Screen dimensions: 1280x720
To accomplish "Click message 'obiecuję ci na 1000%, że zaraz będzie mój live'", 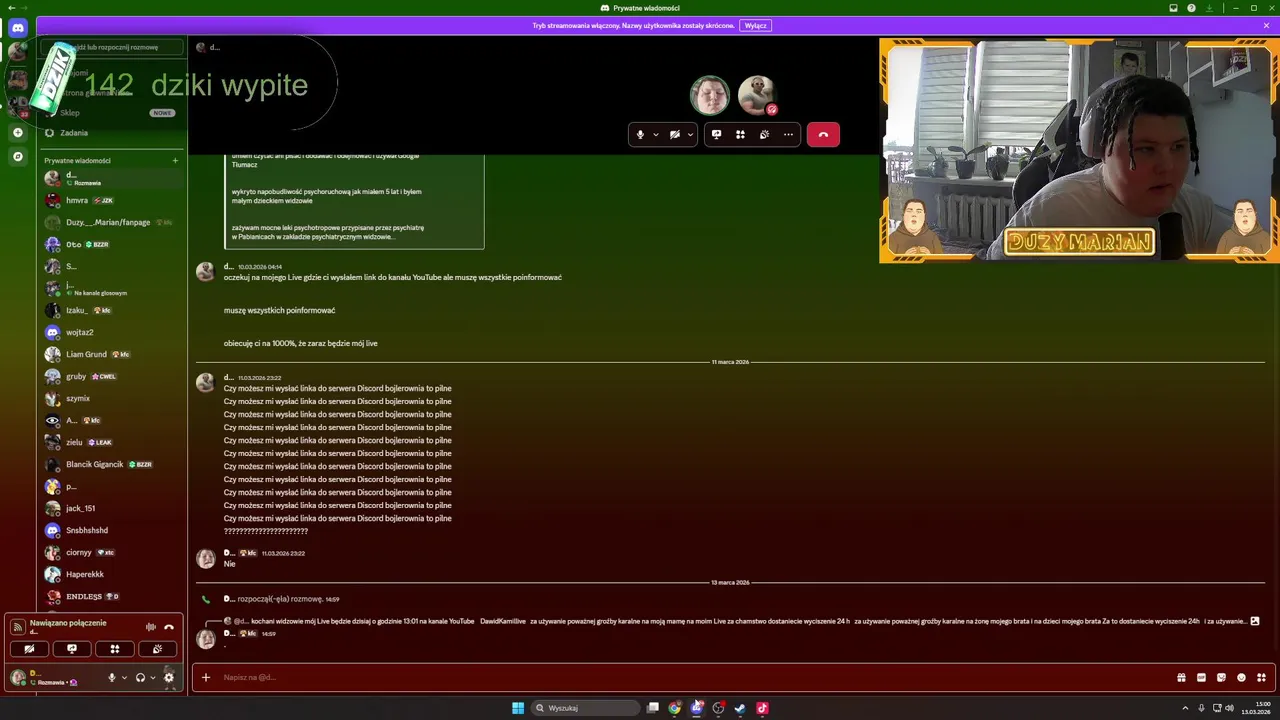I will (301, 343).
